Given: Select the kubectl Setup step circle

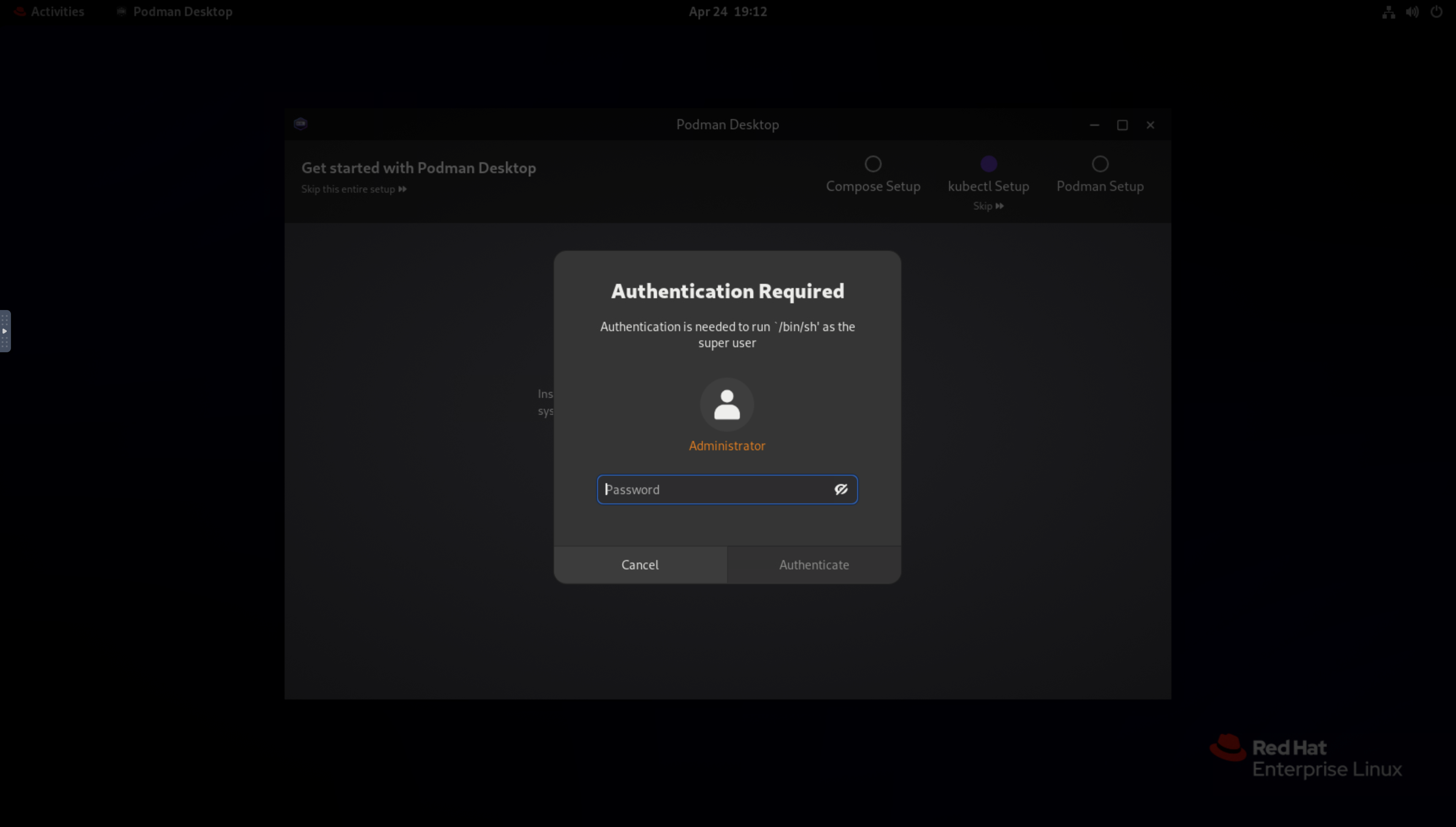Looking at the screenshot, I should [989, 164].
